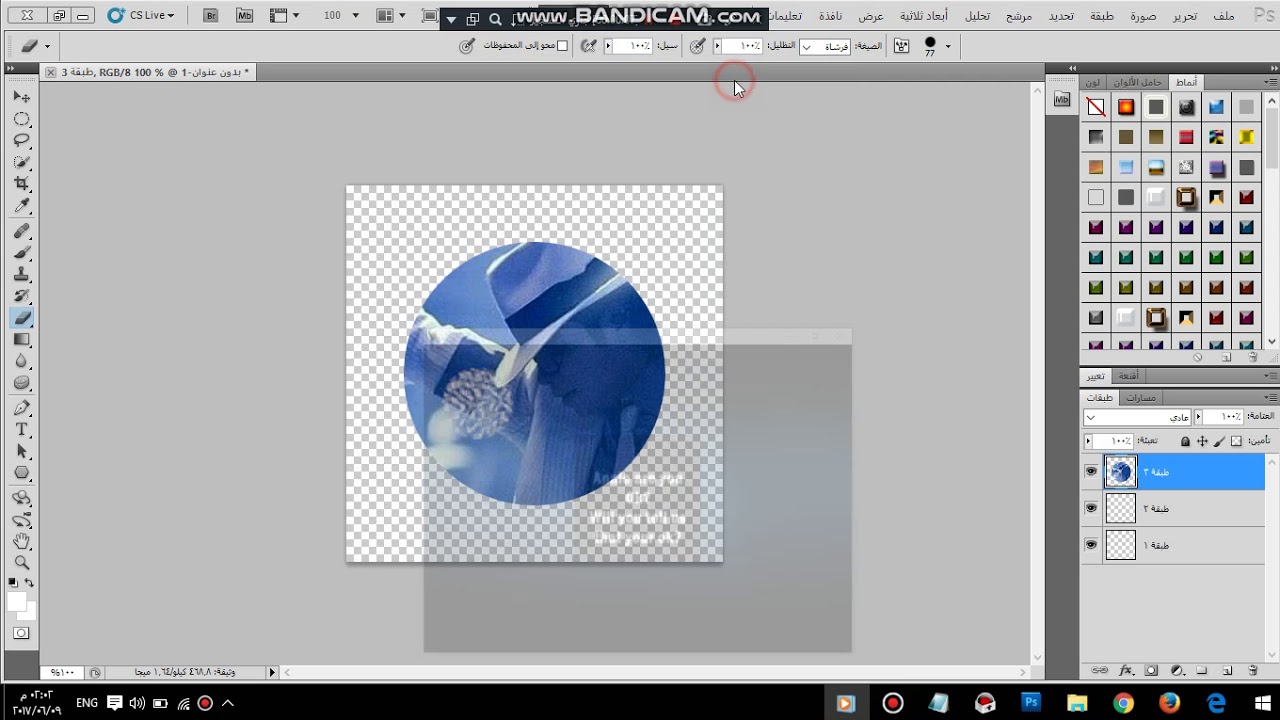Viewport: 1280px width, 720px height.
Task: Open the Layers panel options menu
Action: [x=1270, y=397]
